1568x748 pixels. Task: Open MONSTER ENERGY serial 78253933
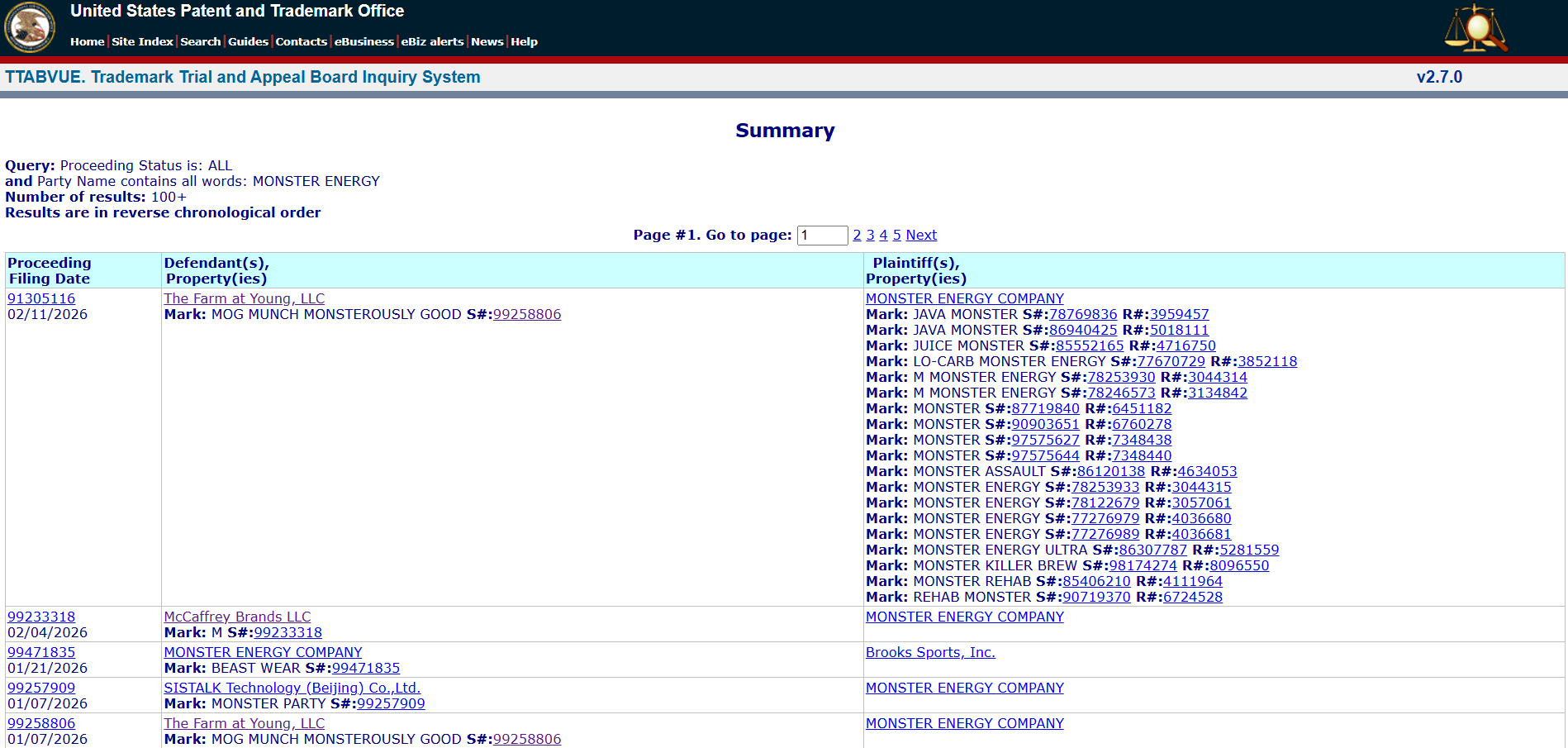coord(1105,487)
